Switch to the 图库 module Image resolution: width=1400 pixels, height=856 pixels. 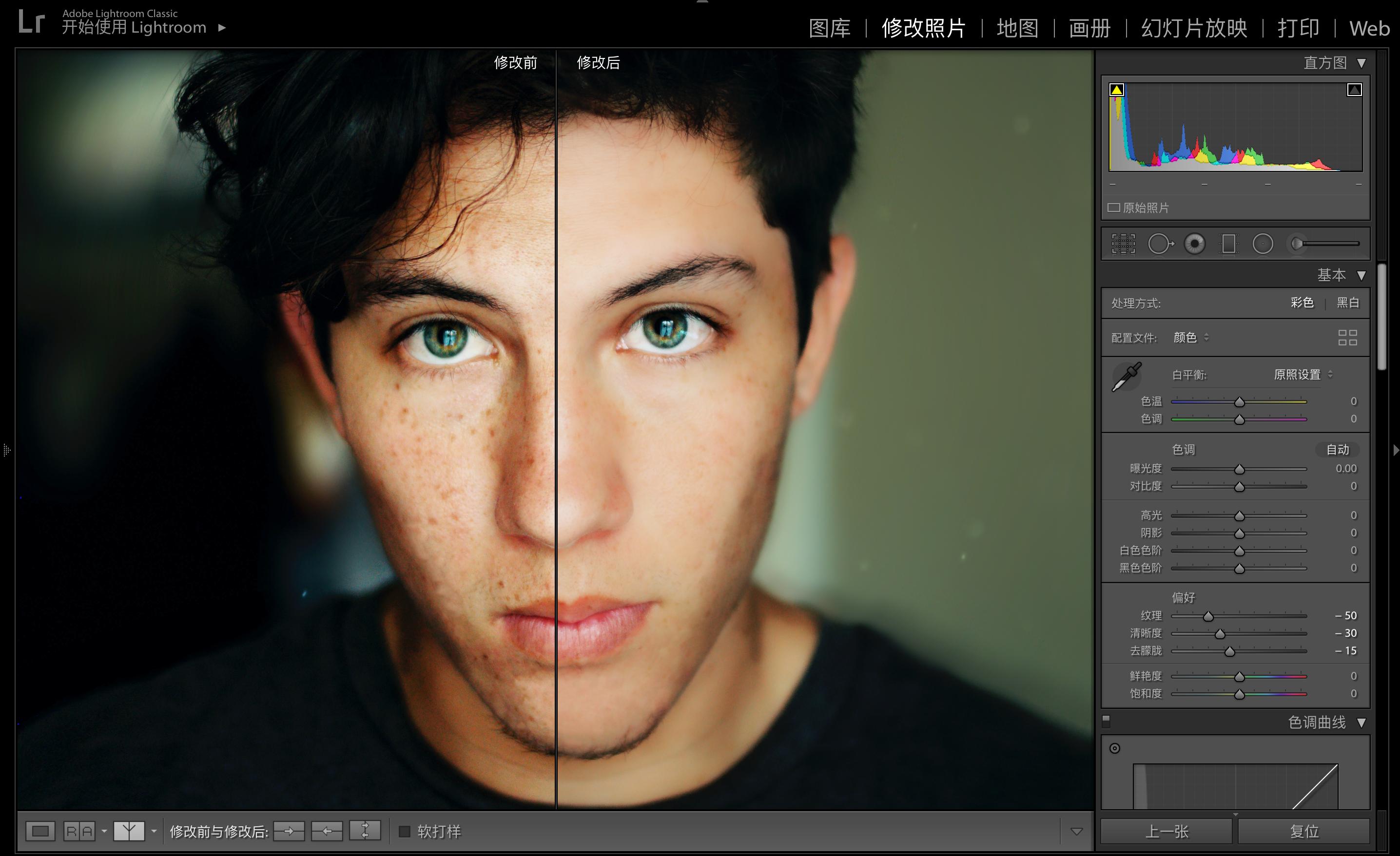830,28
